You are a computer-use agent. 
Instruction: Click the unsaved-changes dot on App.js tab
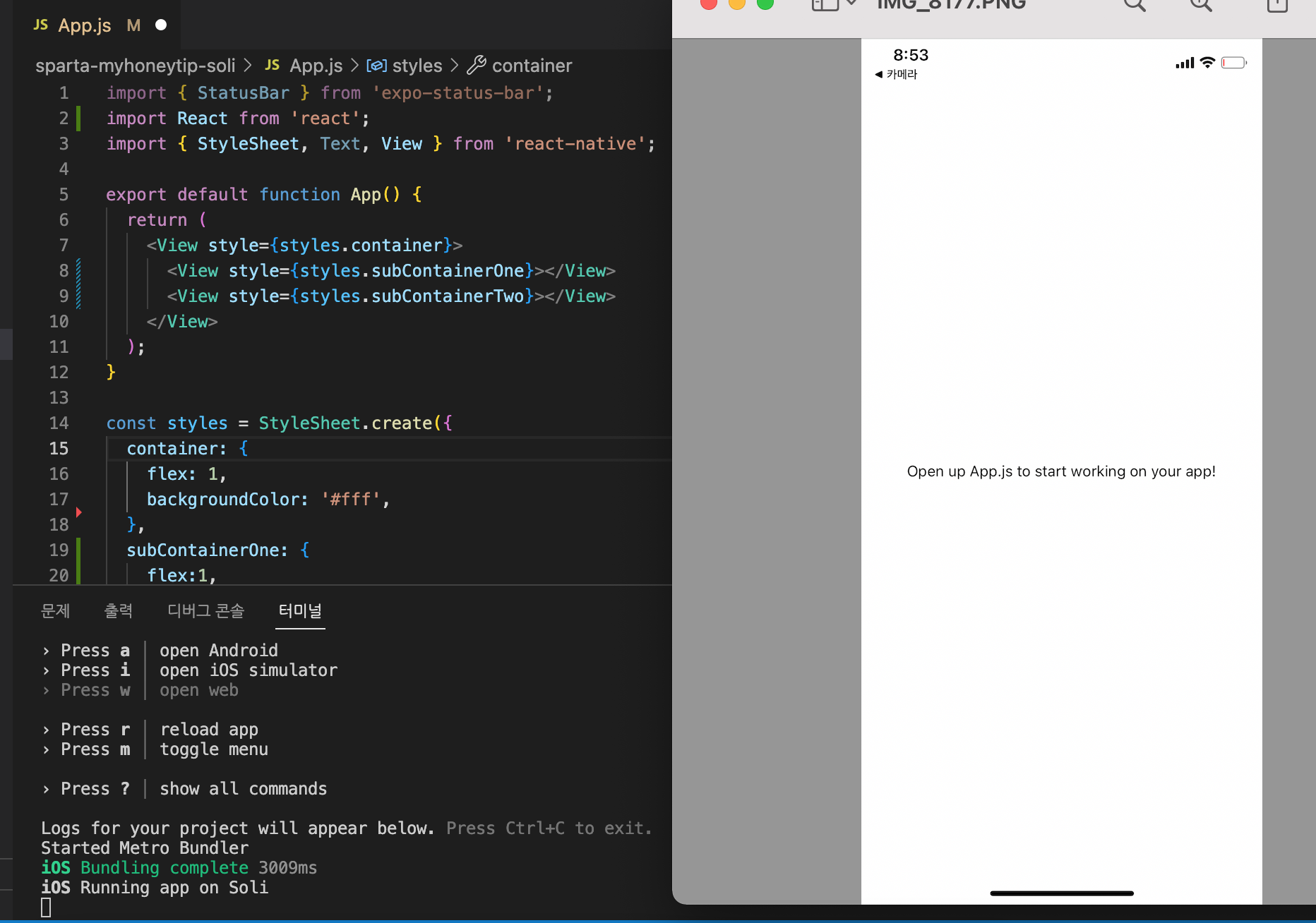[x=161, y=25]
